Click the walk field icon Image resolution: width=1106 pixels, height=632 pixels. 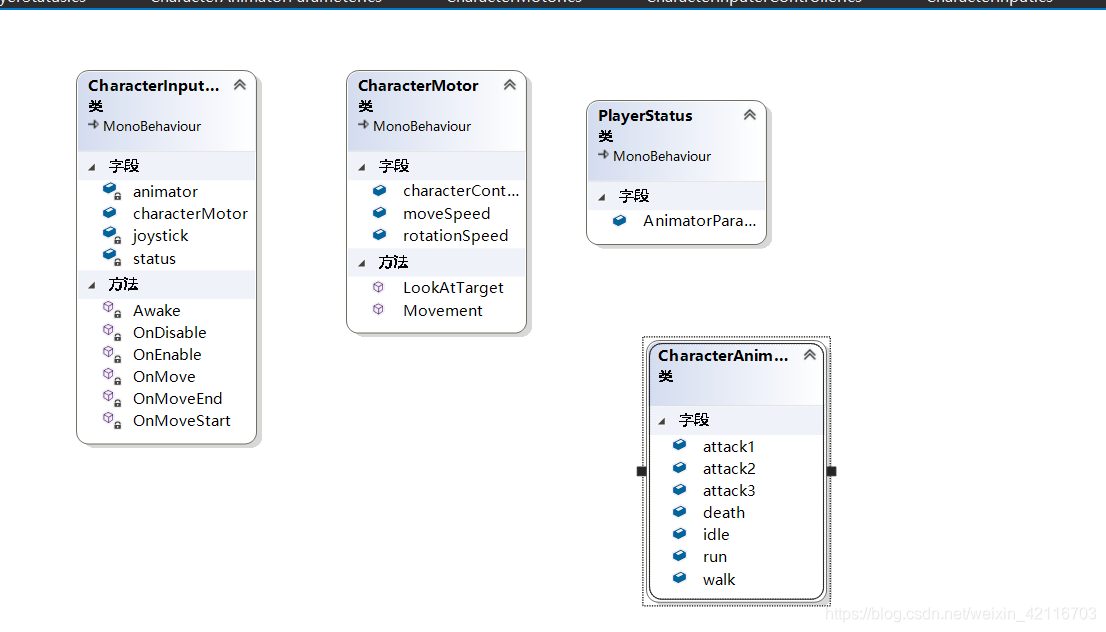pyautogui.click(x=679, y=578)
